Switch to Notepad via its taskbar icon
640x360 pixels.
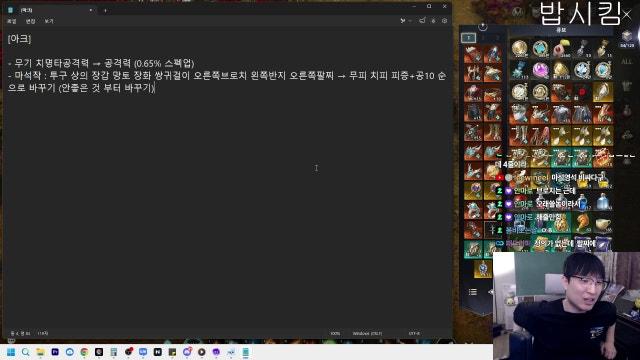246,352
